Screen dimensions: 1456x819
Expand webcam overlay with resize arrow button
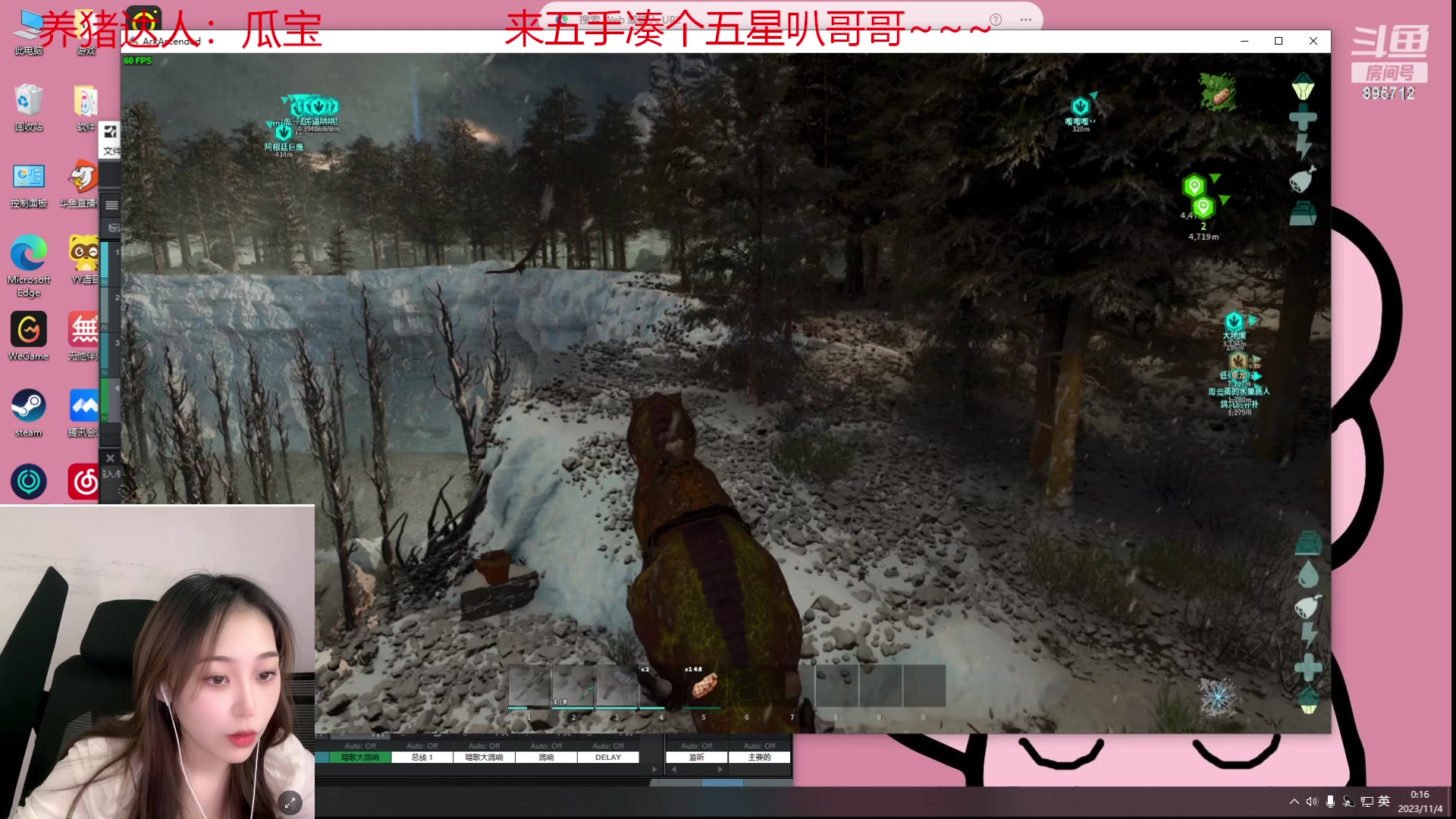pyautogui.click(x=290, y=802)
